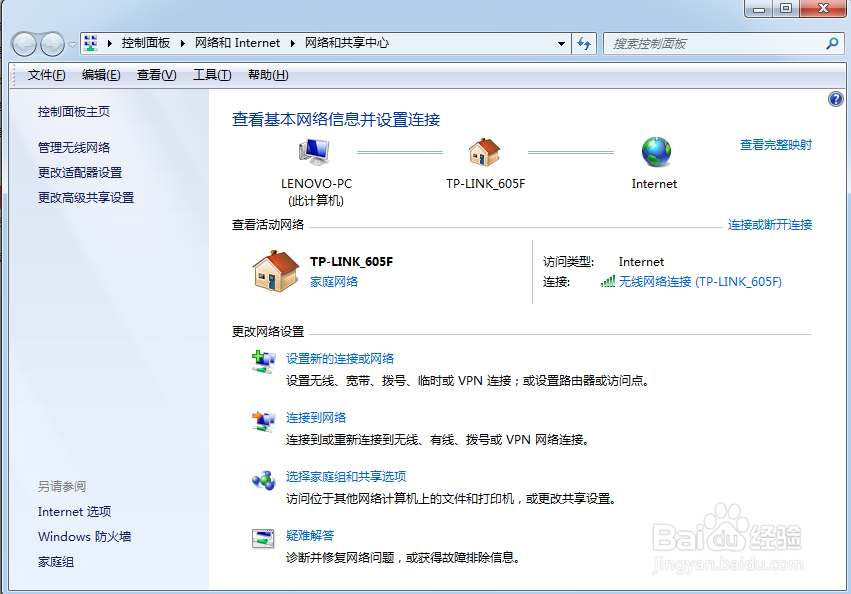Click large house icon for active network
Viewport: 851px width, 594px height.
[276, 271]
